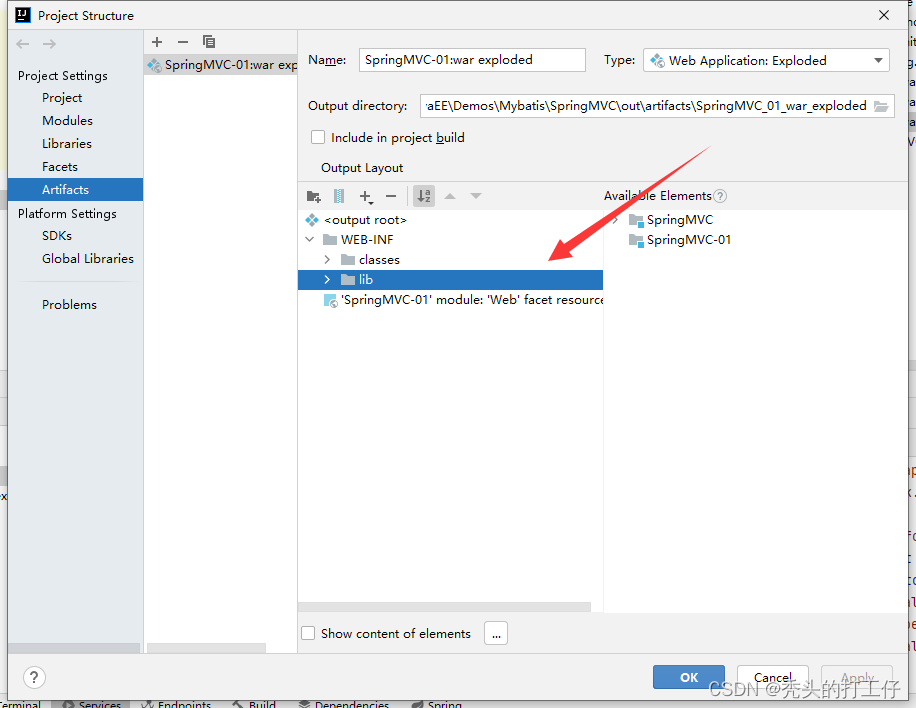Open the dialog help question mark
The width and height of the screenshot is (916, 708).
34,677
